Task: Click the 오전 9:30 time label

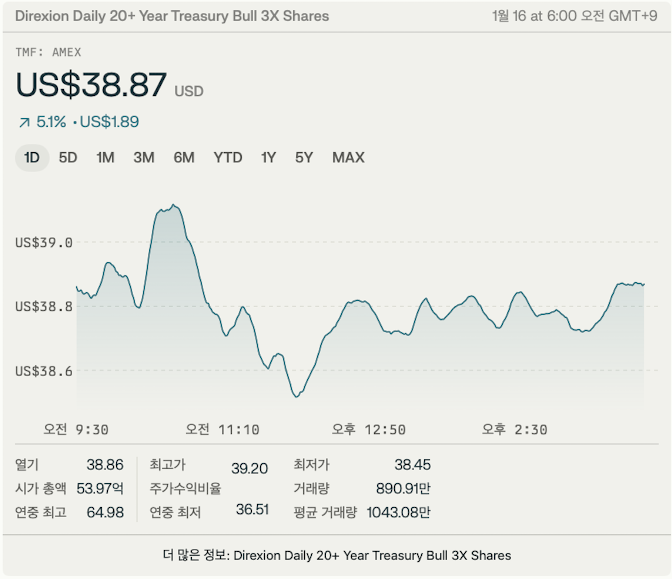Action: point(76,429)
